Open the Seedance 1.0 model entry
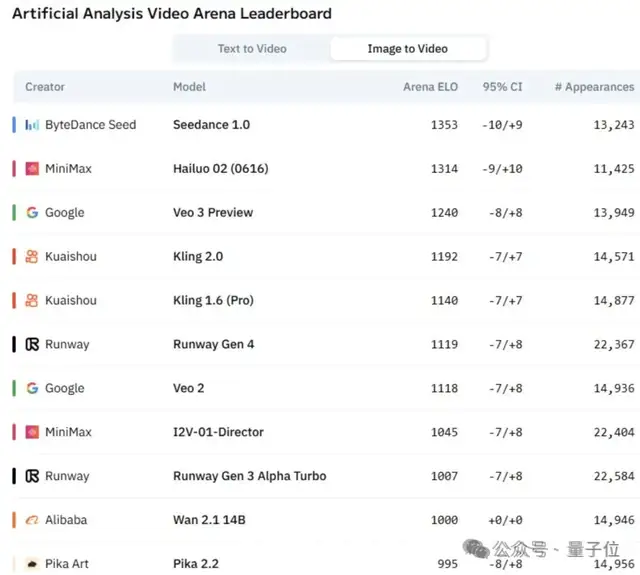Screen dimensions: 640x575 click(211, 125)
